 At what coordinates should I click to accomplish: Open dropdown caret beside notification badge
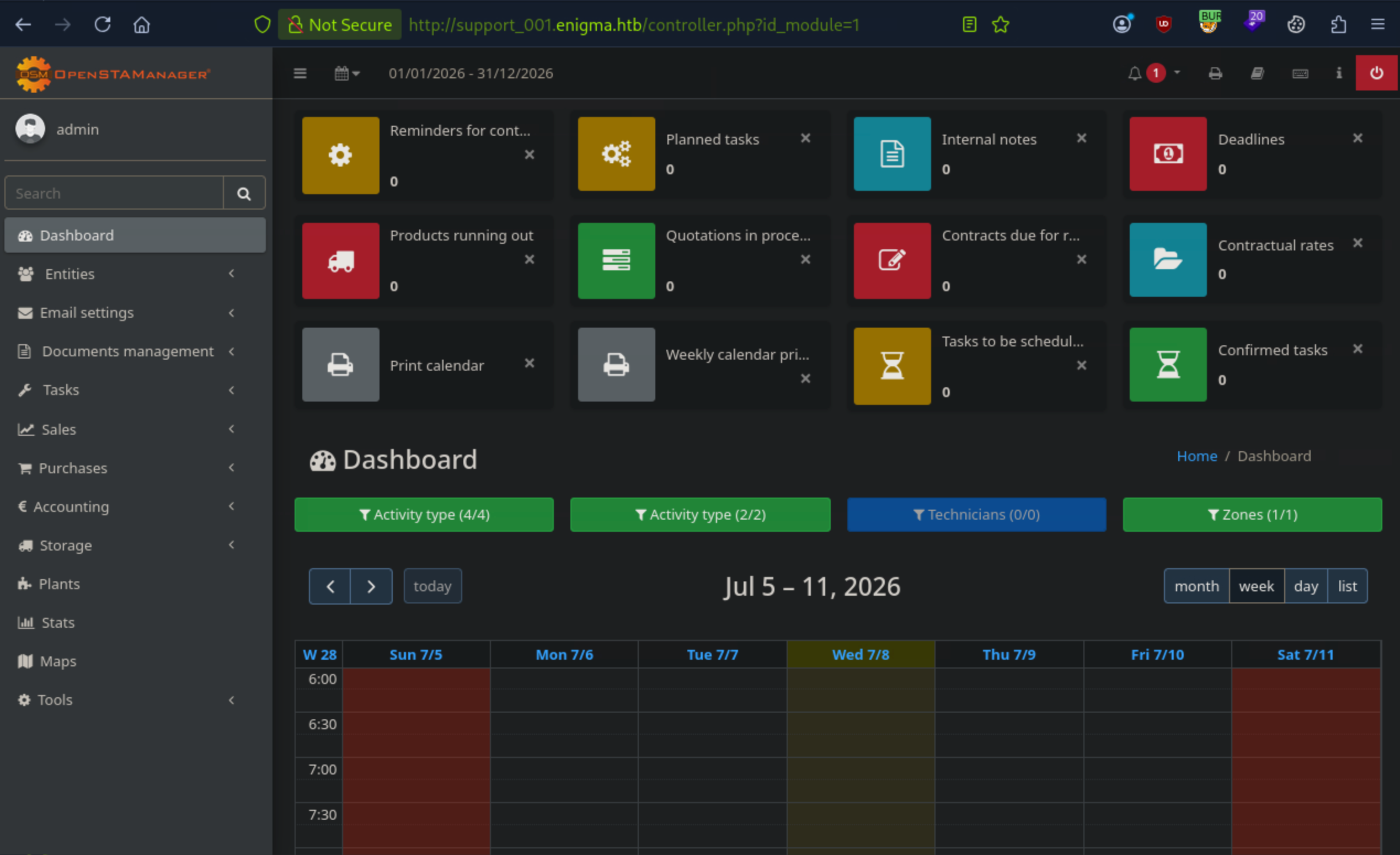click(1177, 73)
